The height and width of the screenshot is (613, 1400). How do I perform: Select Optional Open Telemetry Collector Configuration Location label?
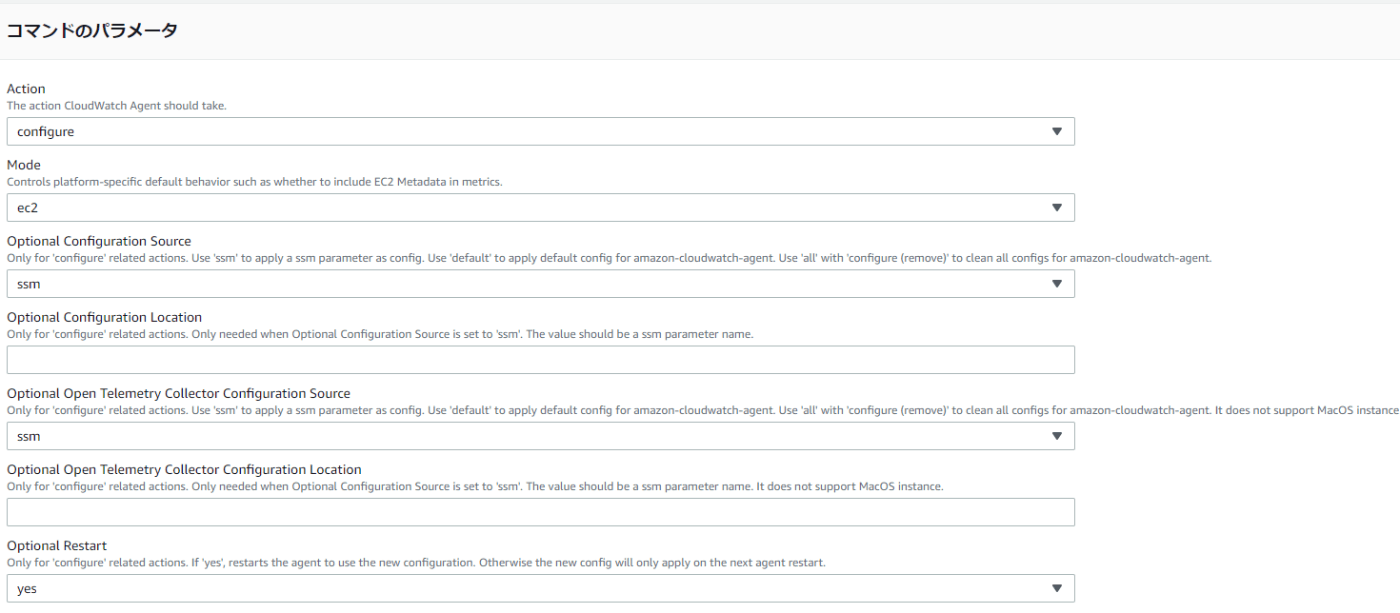[x=184, y=469]
